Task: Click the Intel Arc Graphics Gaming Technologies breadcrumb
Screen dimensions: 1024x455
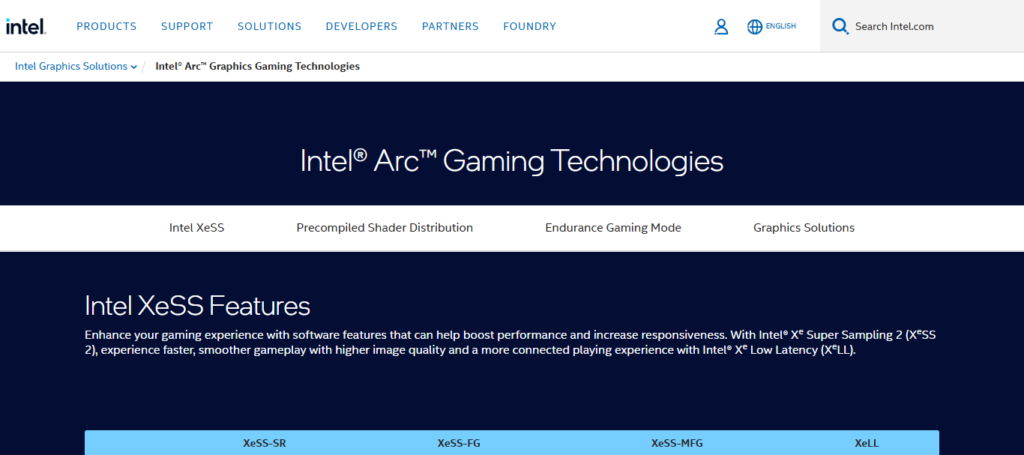Action: (257, 67)
